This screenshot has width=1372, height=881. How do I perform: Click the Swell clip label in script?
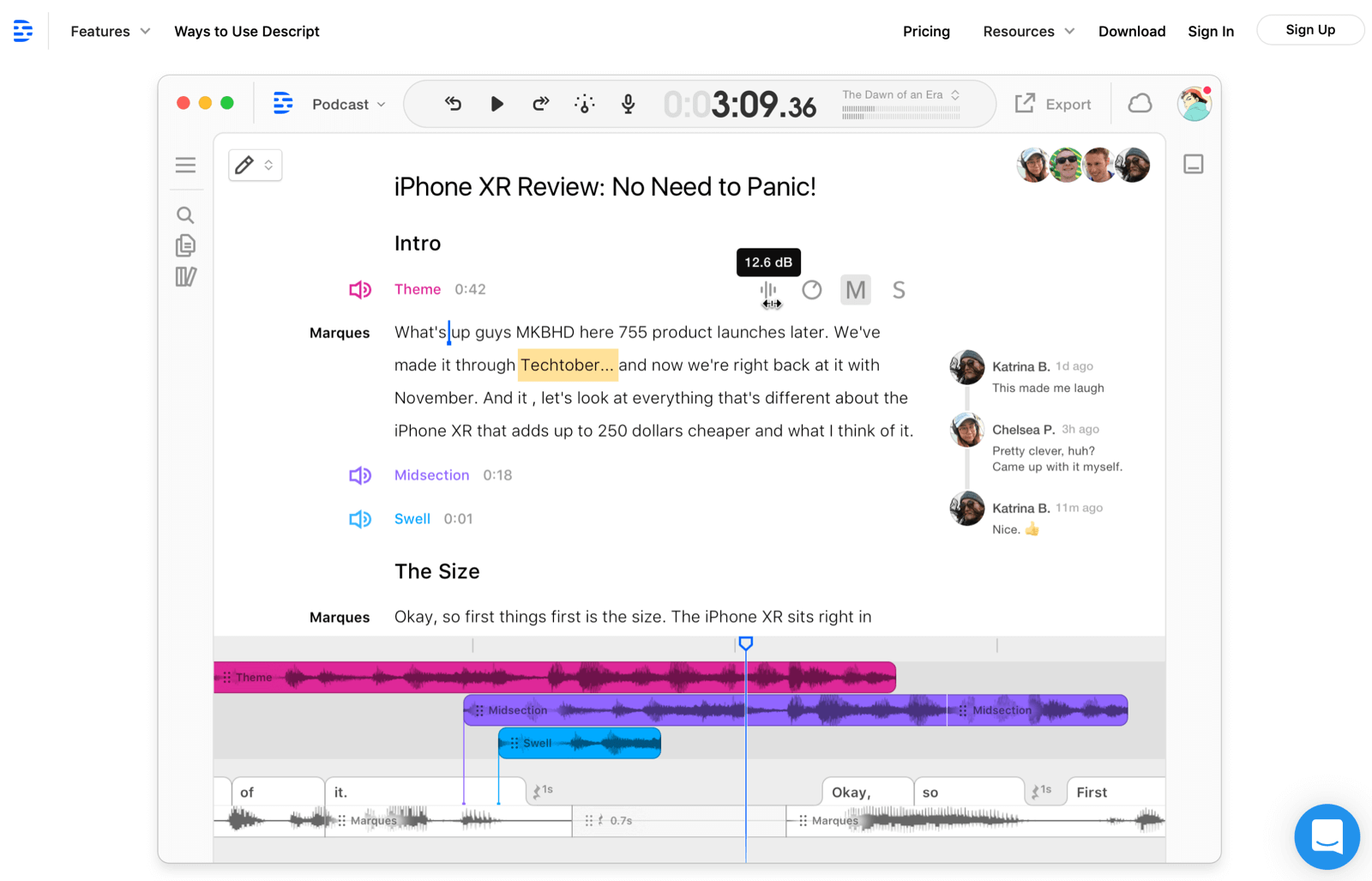click(412, 519)
